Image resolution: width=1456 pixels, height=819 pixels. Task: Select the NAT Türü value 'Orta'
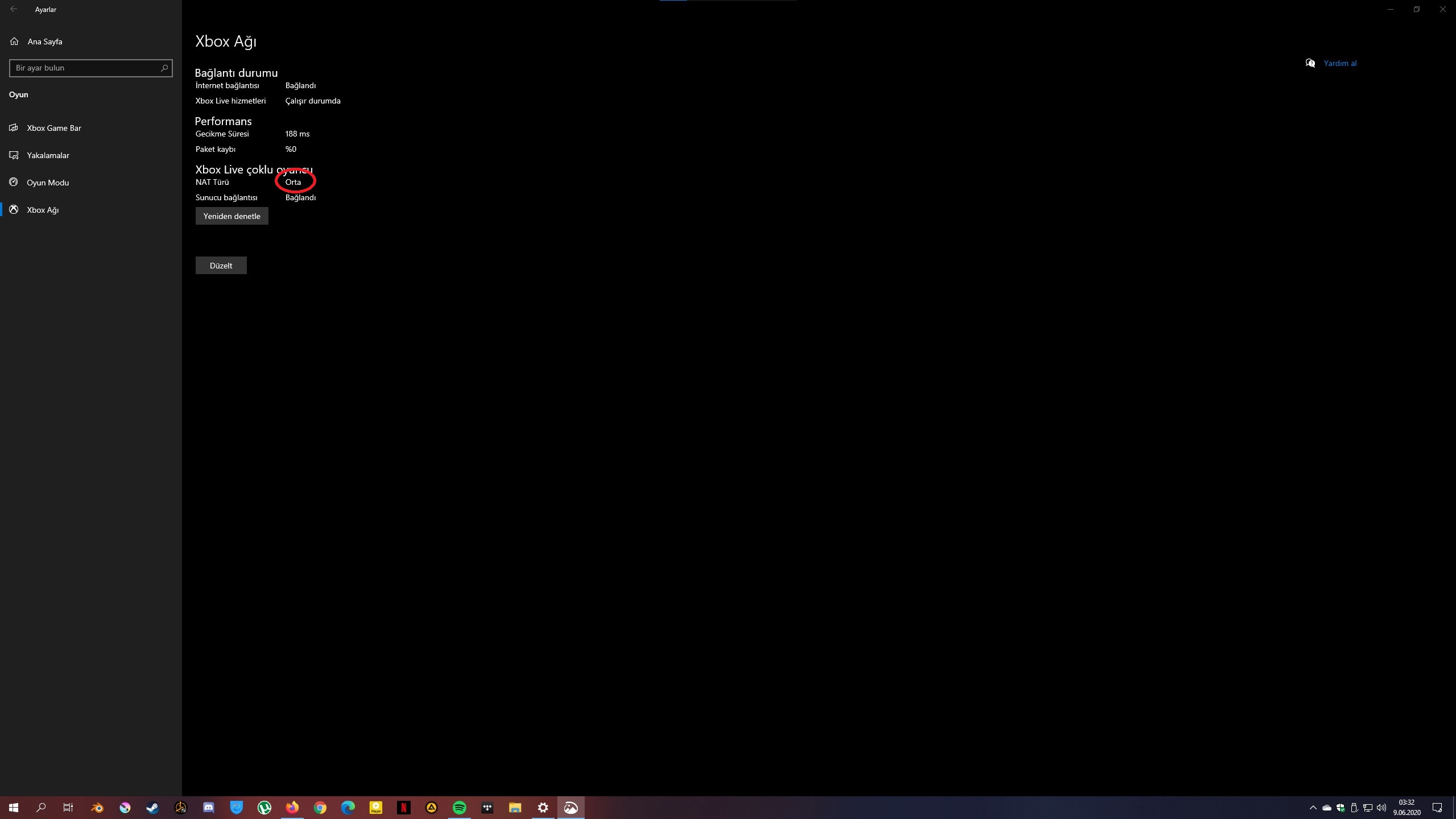tap(293, 182)
